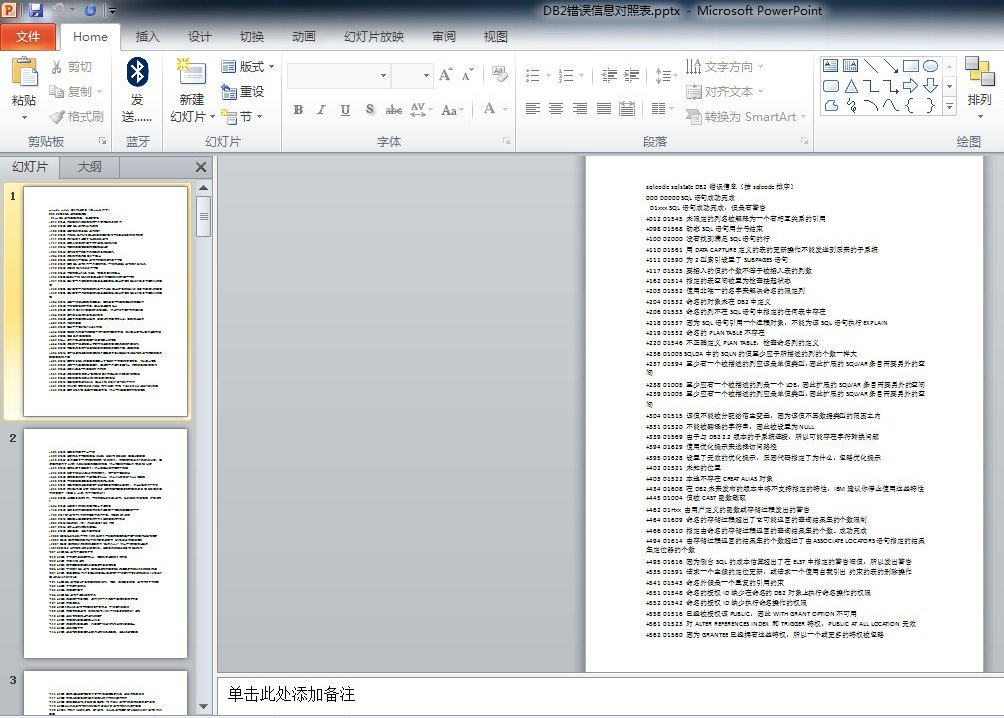Open the Section (节) dropdown
This screenshot has height=718, width=1004.
pos(242,117)
